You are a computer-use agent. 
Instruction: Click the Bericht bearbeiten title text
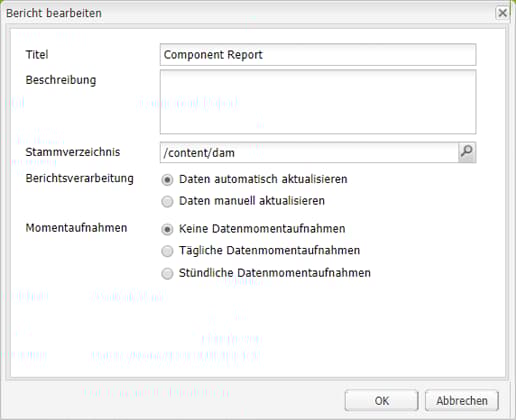(x=54, y=13)
